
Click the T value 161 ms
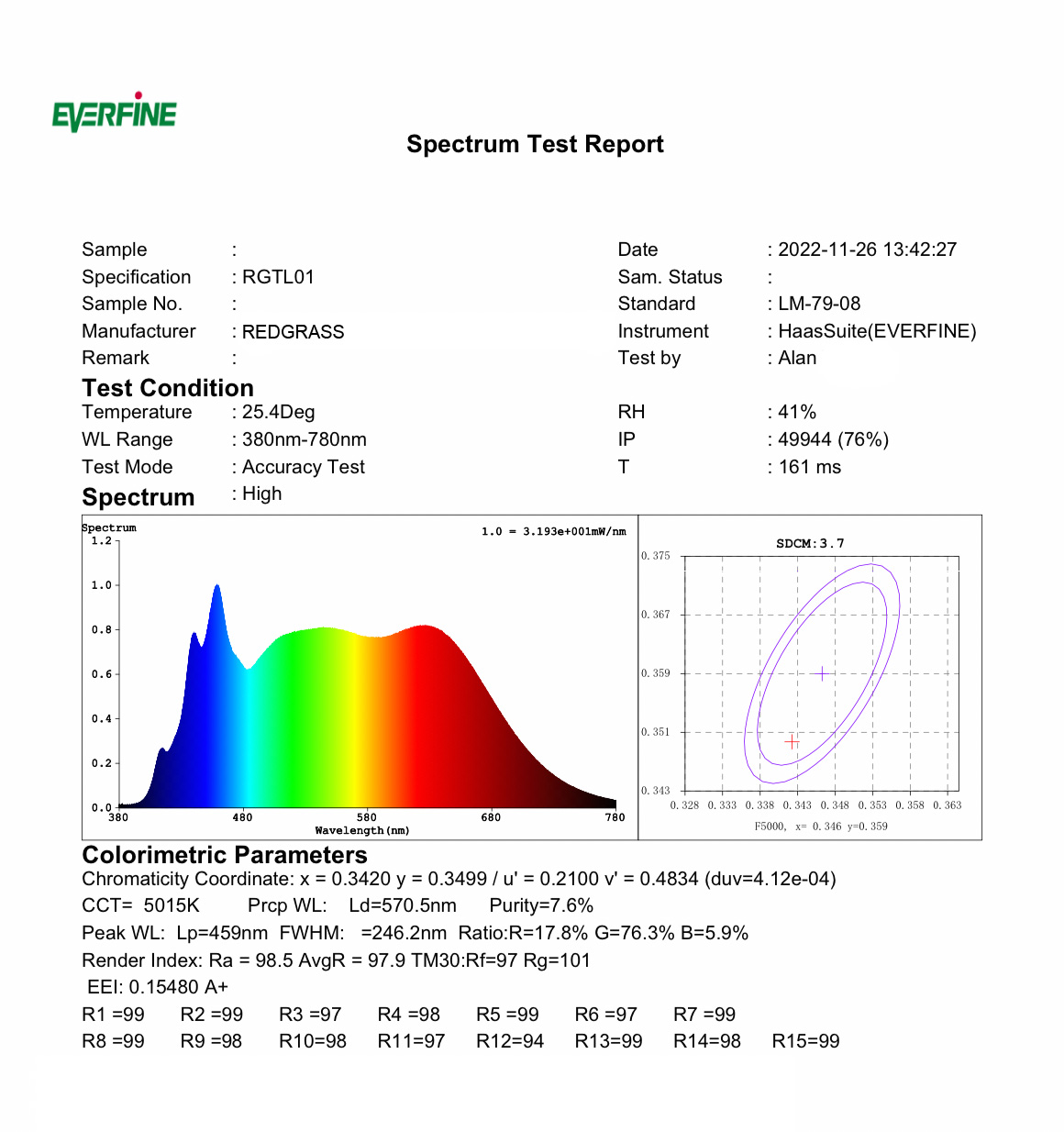point(809,467)
